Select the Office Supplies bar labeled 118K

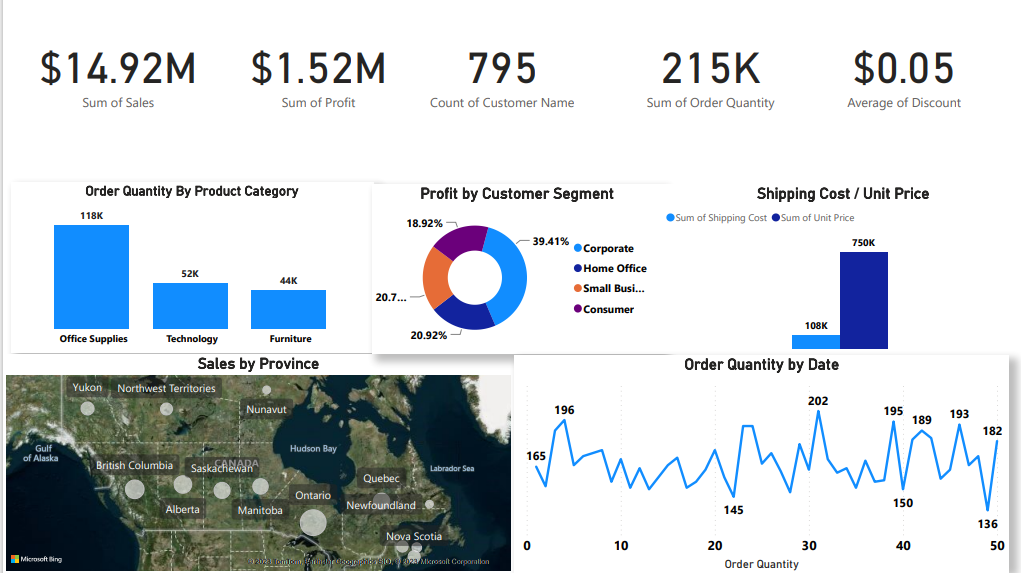click(91, 276)
